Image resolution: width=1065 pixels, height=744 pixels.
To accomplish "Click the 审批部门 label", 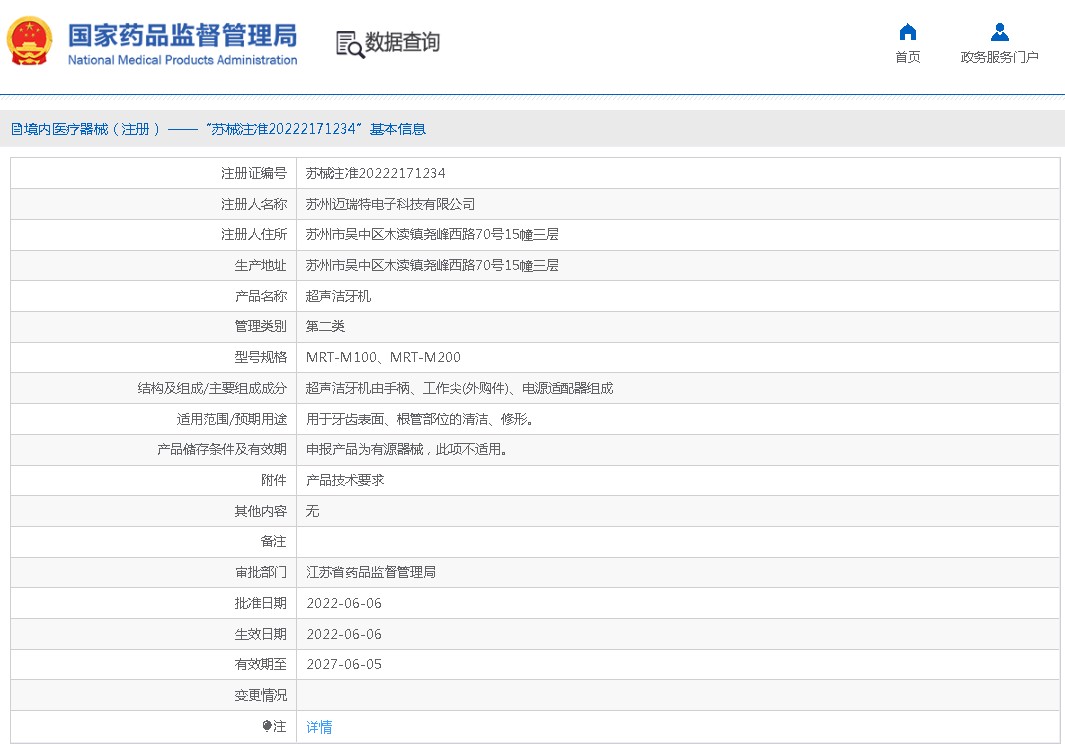I will tap(261, 572).
